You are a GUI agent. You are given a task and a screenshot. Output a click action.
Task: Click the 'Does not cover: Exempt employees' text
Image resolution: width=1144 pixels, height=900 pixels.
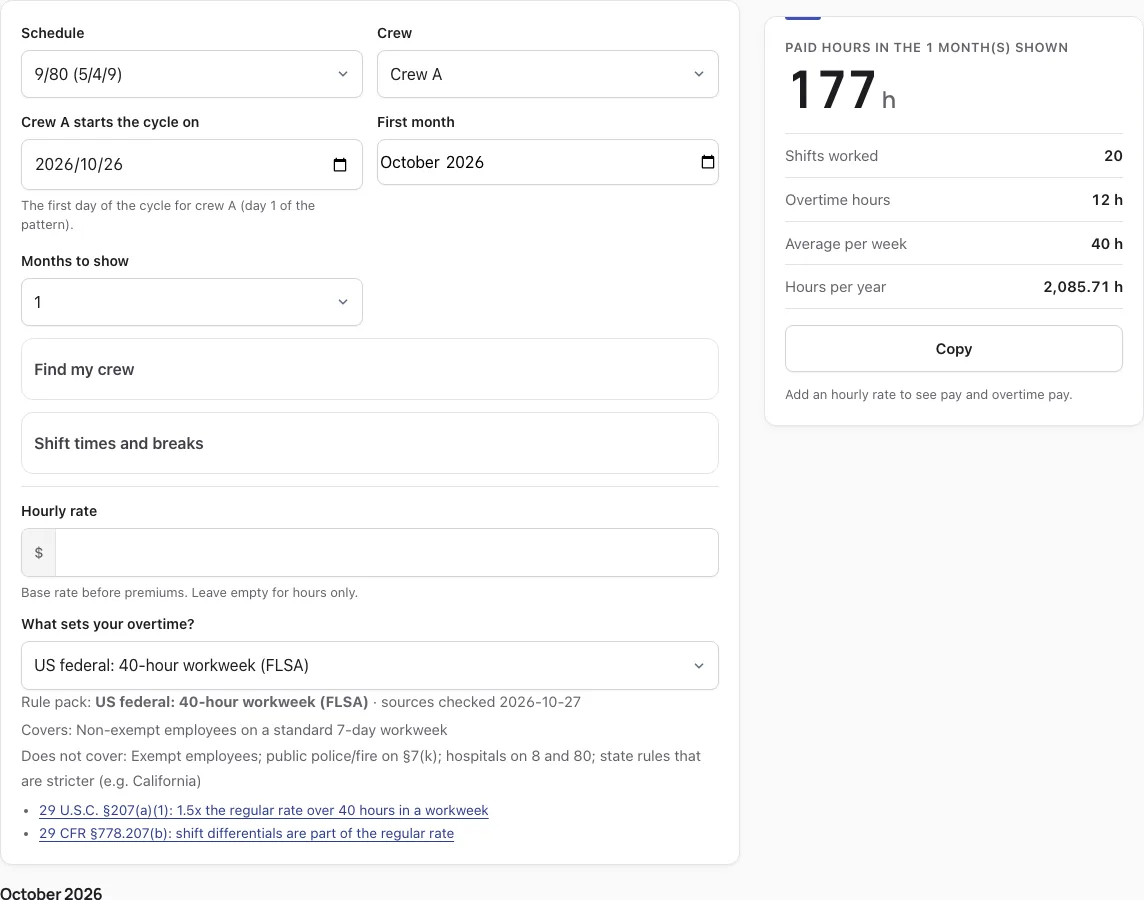361,768
